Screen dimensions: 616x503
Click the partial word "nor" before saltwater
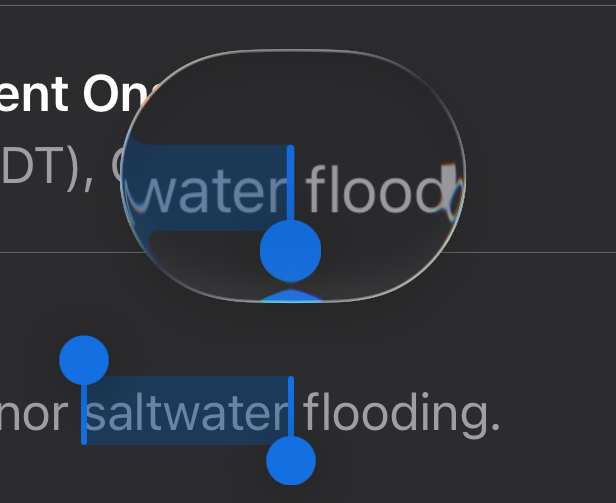[x=38, y=414]
